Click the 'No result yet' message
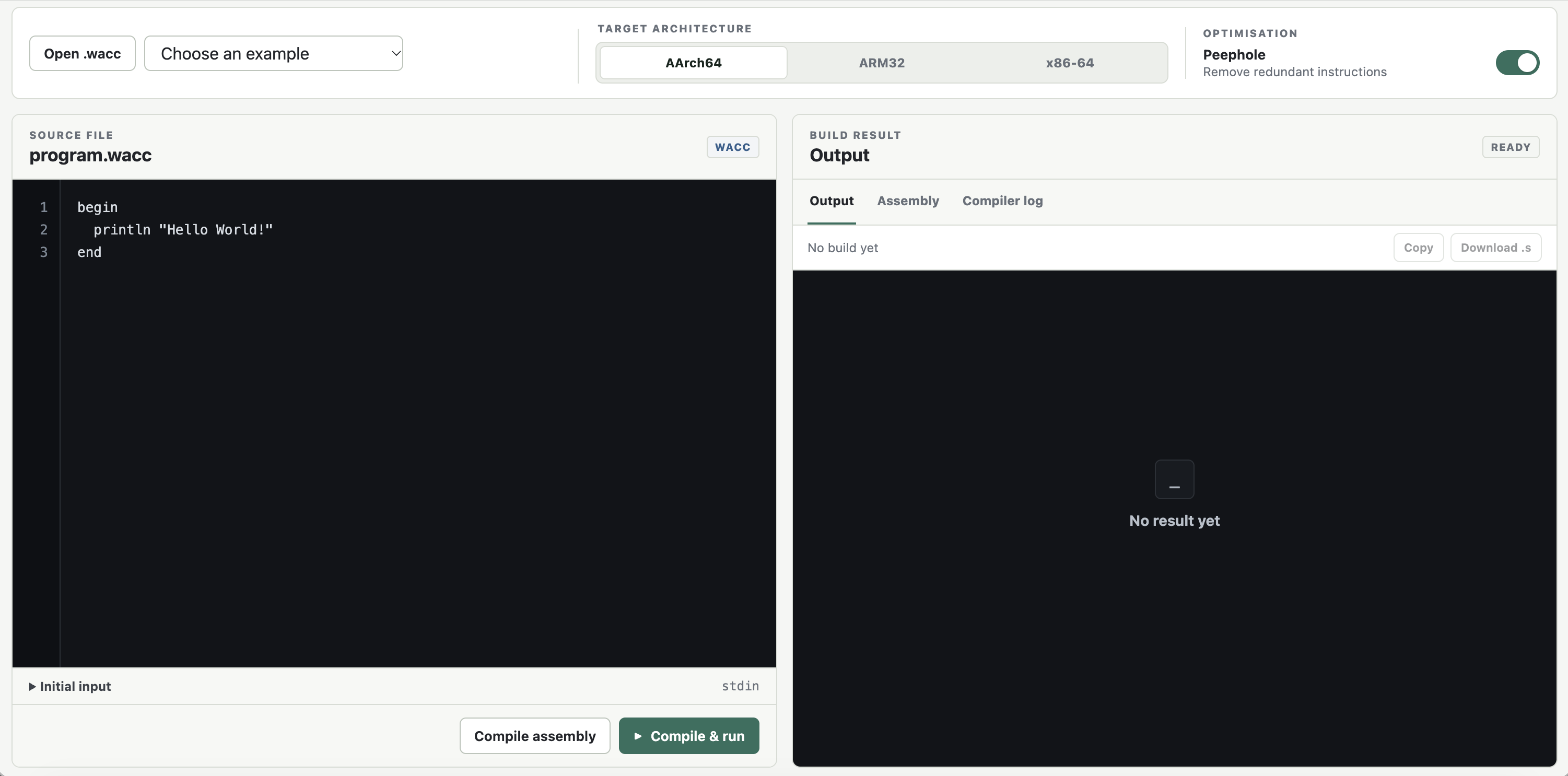 (x=1174, y=521)
